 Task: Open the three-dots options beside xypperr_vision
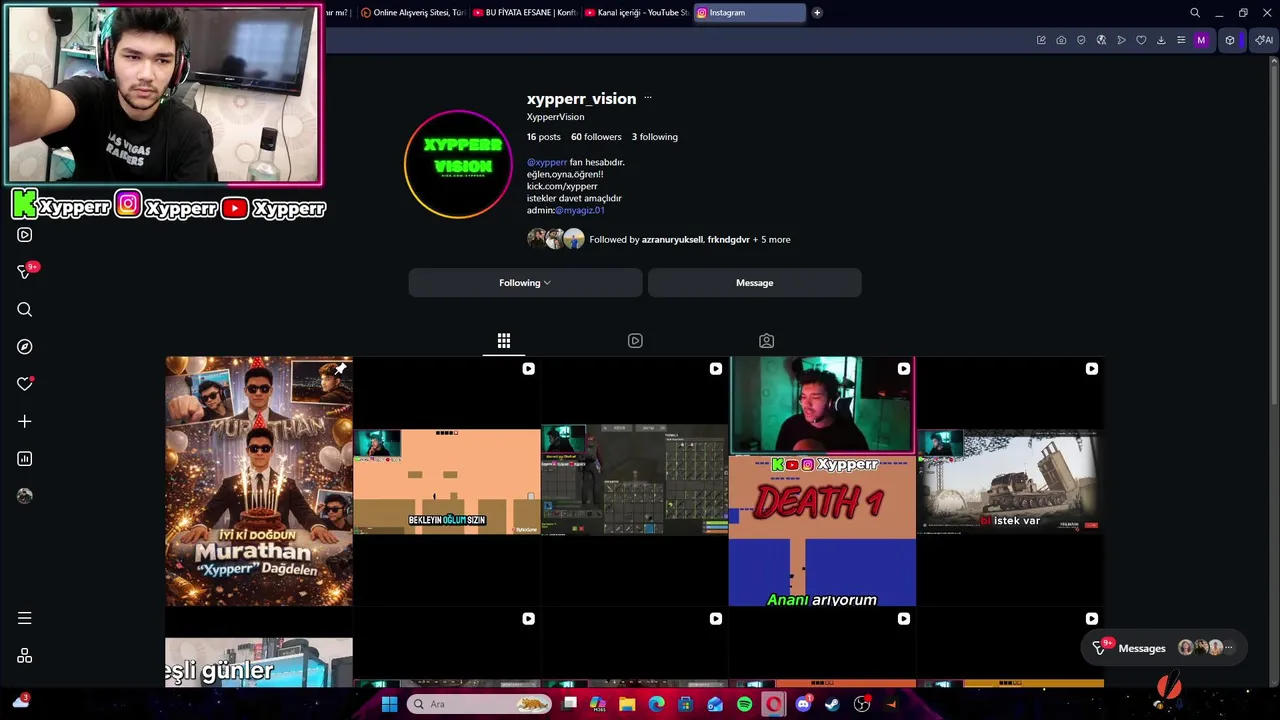point(648,98)
